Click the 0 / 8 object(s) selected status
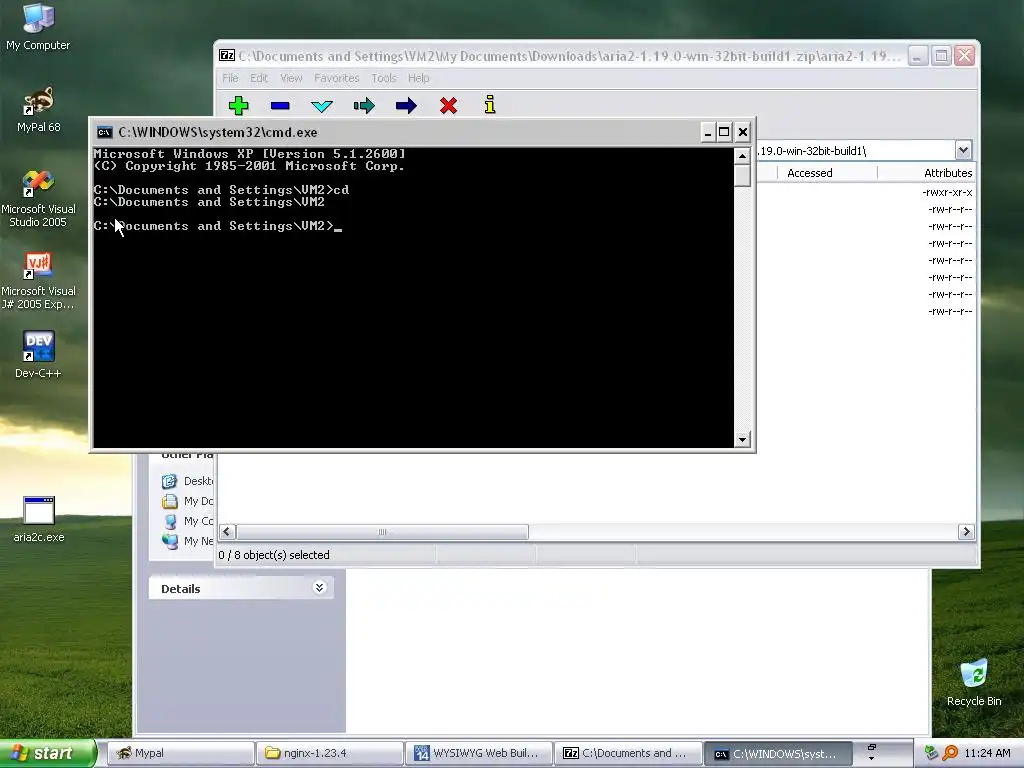The width and height of the screenshot is (1024, 768). coord(274,555)
